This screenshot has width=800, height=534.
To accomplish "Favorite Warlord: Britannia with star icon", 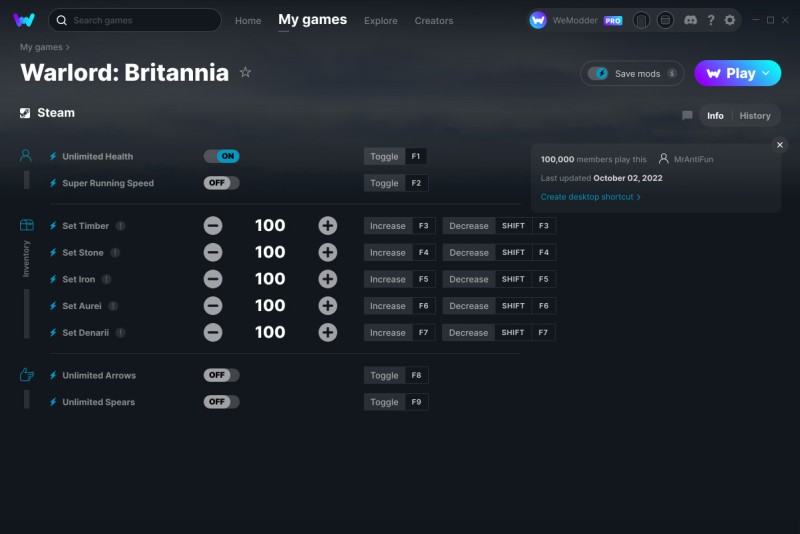I will tap(245, 72).
